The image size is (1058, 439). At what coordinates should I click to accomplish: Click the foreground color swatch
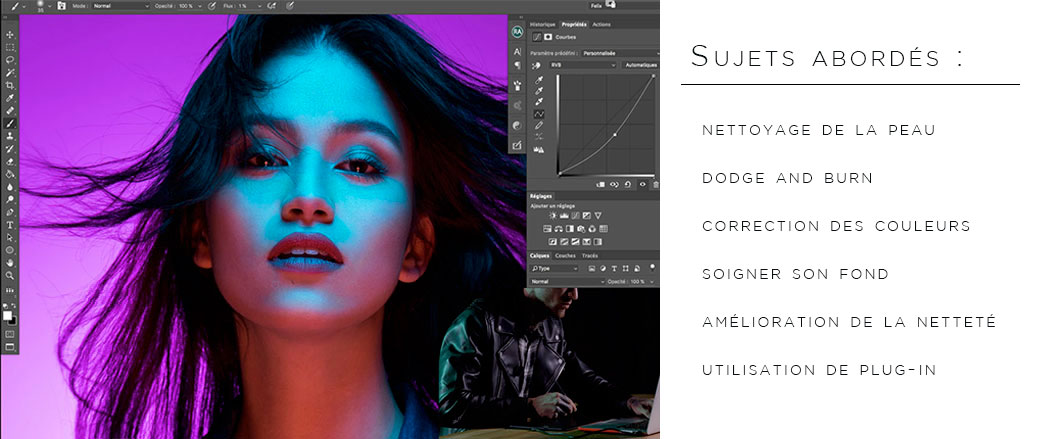8,316
